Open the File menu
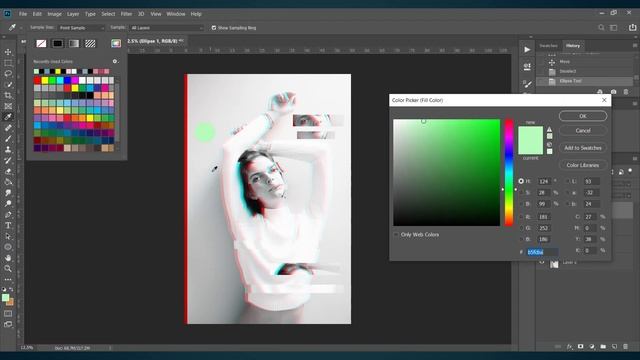 23,14
